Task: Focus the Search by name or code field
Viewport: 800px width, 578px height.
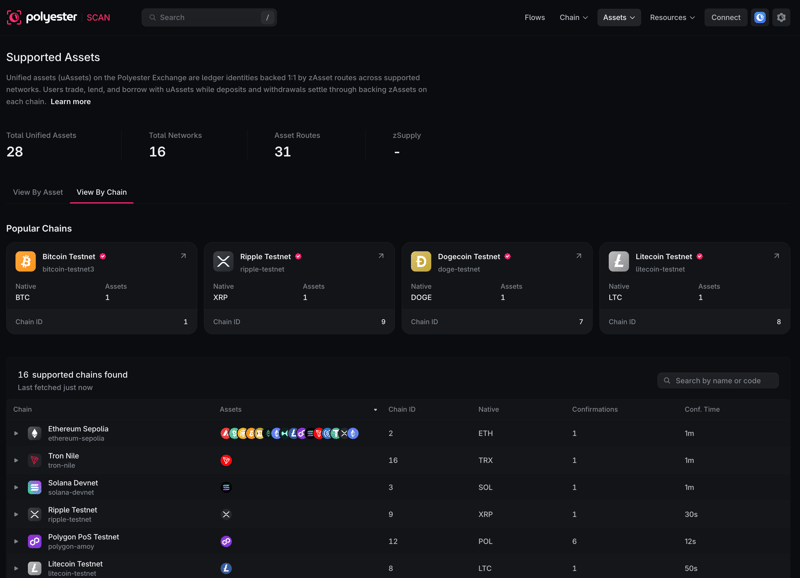Action: coord(718,381)
